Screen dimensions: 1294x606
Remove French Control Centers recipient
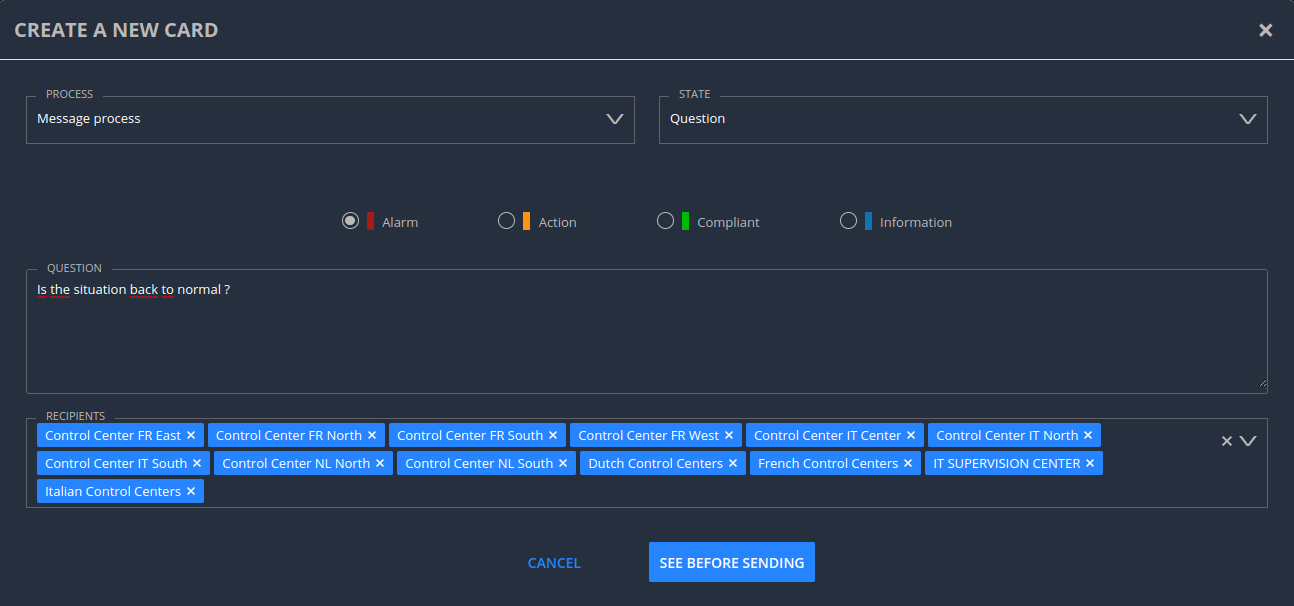coord(907,462)
